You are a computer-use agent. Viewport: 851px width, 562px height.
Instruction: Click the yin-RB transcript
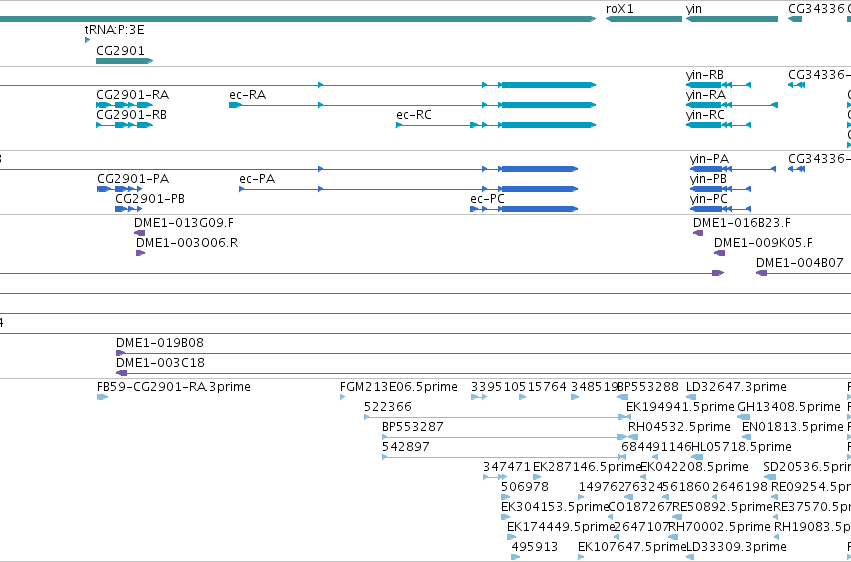tap(718, 85)
